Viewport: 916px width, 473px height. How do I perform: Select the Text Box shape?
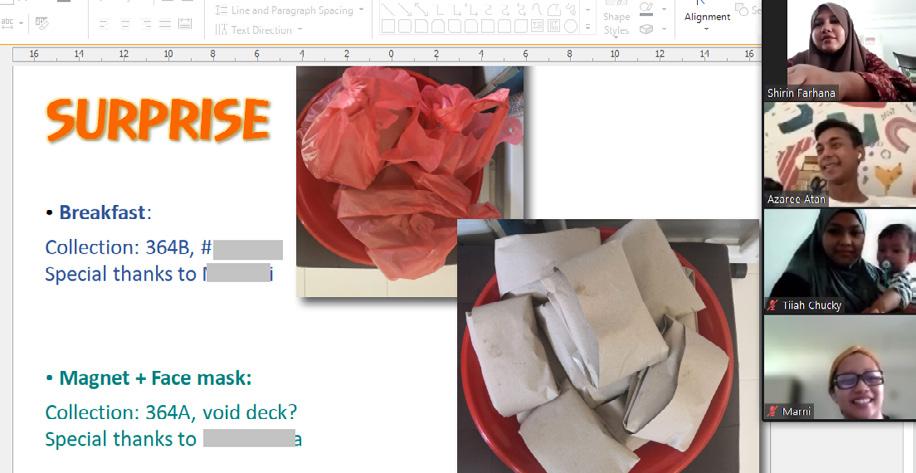(537, 26)
